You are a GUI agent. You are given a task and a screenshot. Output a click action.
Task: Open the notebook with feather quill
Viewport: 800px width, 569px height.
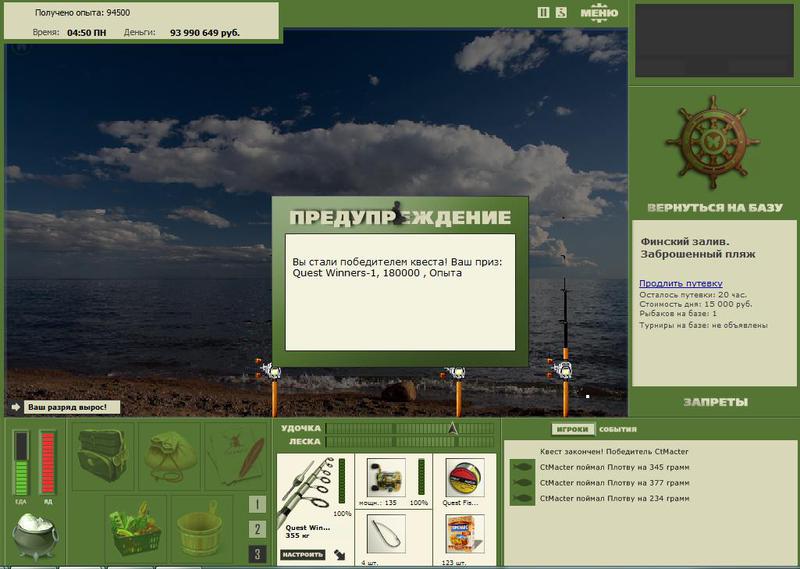pos(236,456)
